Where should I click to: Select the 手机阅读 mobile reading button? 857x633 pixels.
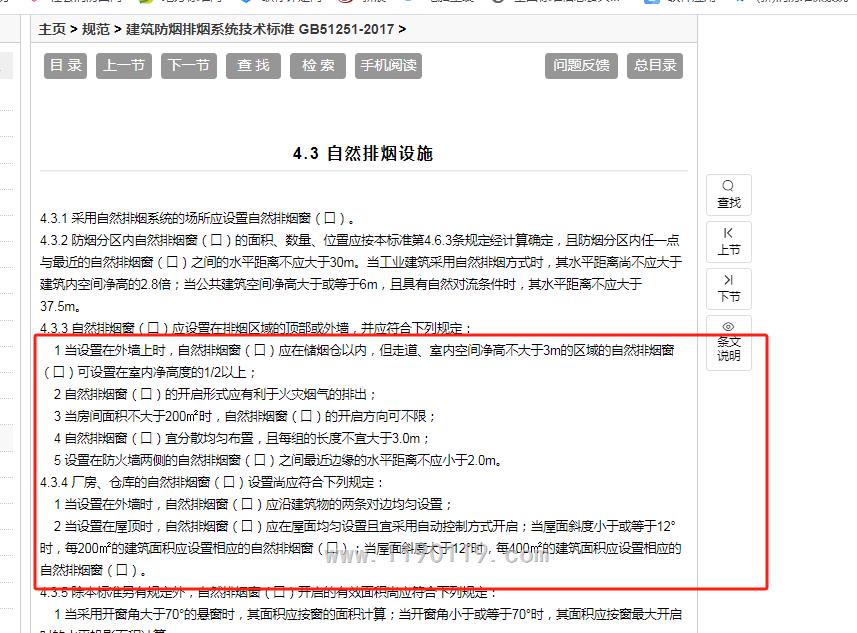[x=388, y=65]
